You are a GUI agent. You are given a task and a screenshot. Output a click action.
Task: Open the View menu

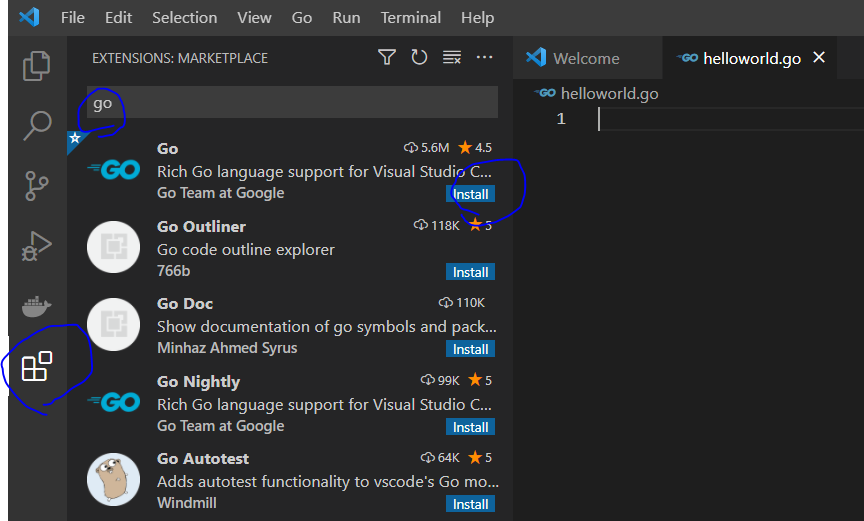point(254,18)
